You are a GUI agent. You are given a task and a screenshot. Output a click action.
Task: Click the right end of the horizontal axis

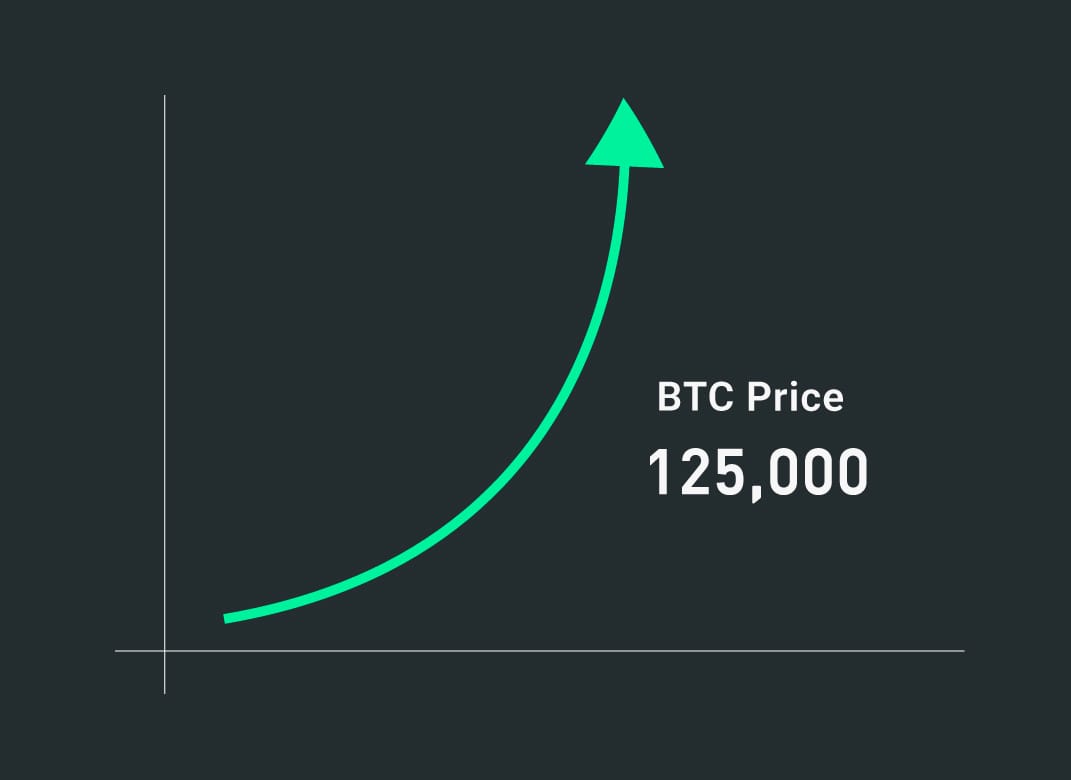[962, 651]
